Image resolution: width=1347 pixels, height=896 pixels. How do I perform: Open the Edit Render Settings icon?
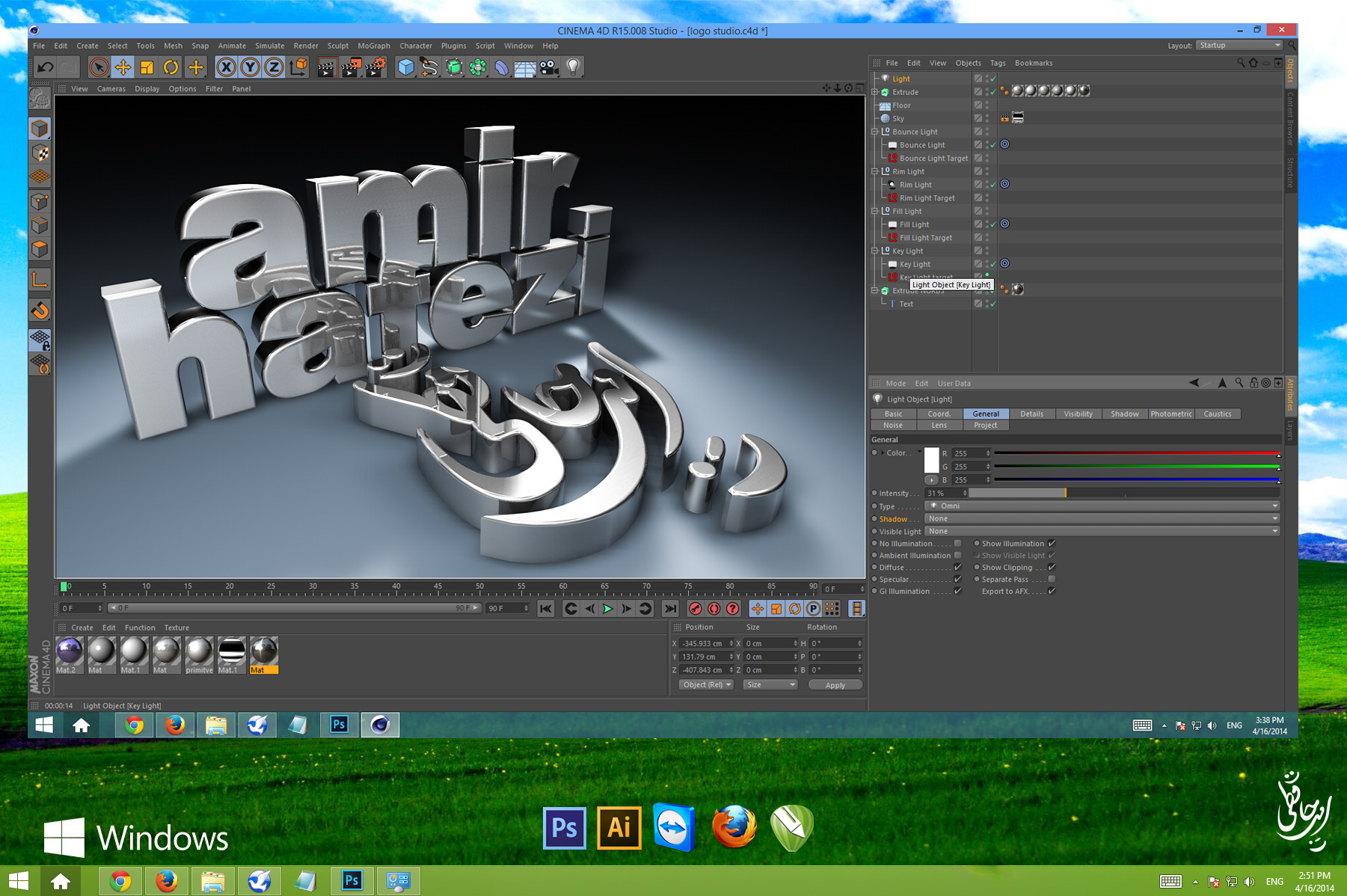click(375, 67)
